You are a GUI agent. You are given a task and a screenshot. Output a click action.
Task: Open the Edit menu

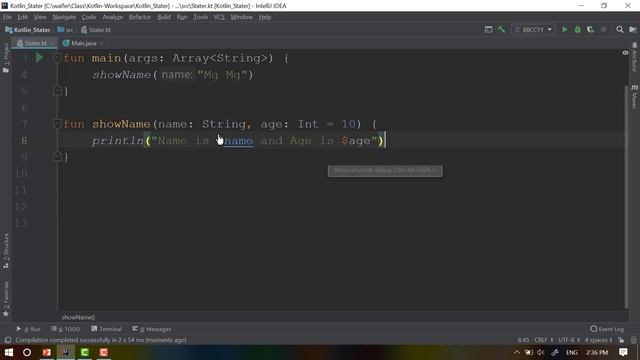click(22, 17)
